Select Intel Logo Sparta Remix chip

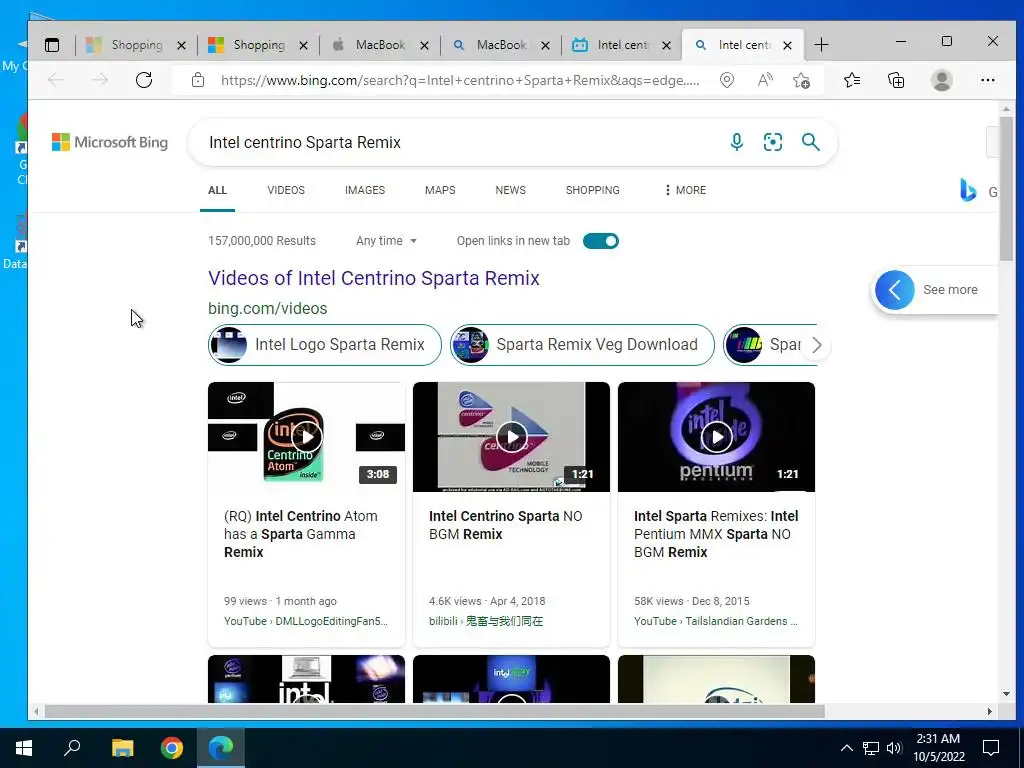pos(325,345)
